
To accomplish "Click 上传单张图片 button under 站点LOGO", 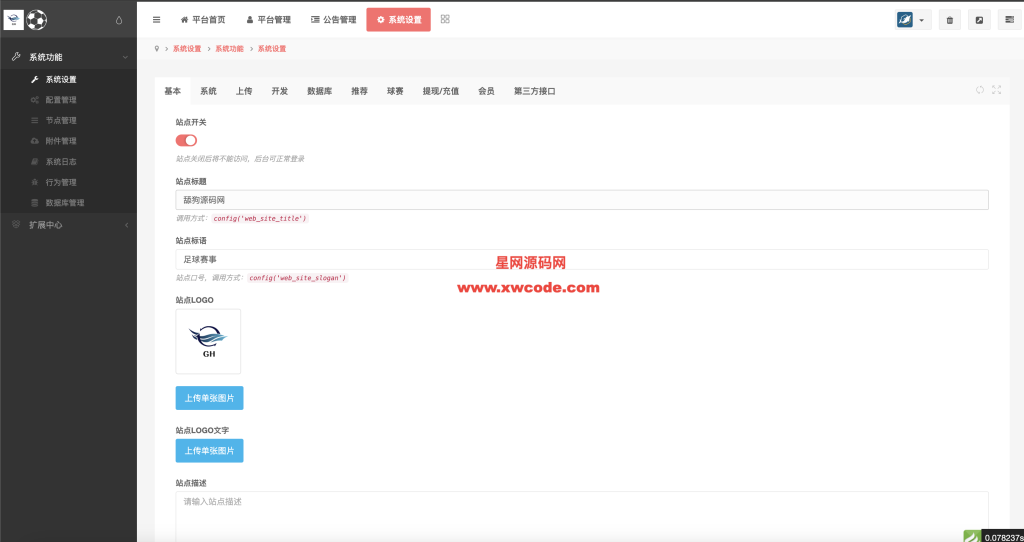I will (x=209, y=398).
